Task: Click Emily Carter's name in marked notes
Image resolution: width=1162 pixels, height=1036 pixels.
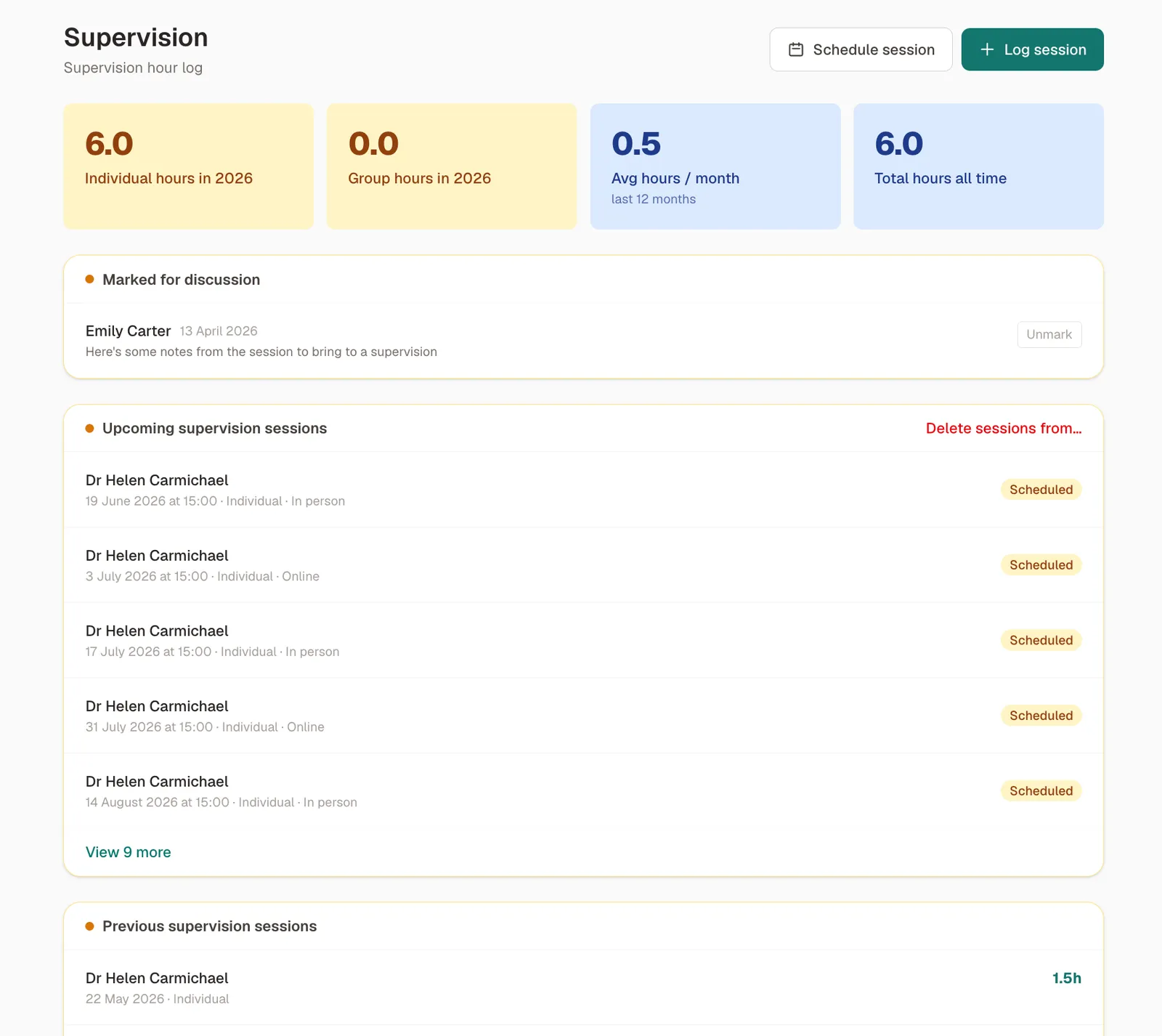Action: pyautogui.click(x=128, y=331)
